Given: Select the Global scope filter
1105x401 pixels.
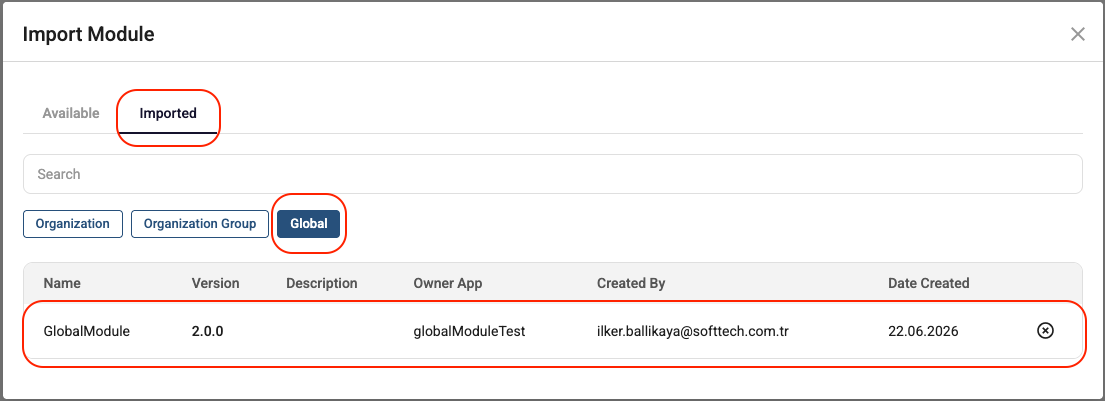Looking at the screenshot, I should 309,224.
